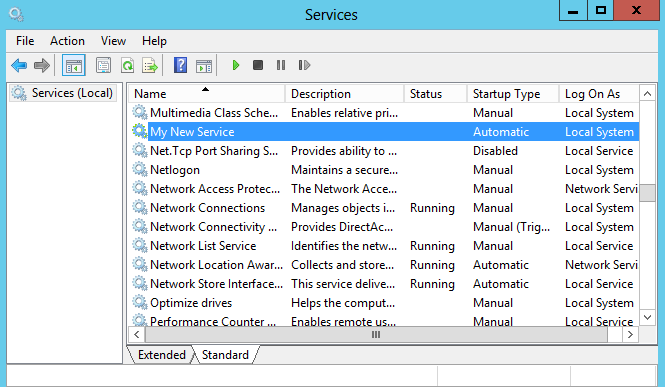Select the Optimize drives service name
The height and width of the screenshot is (387, 665).
191,303
